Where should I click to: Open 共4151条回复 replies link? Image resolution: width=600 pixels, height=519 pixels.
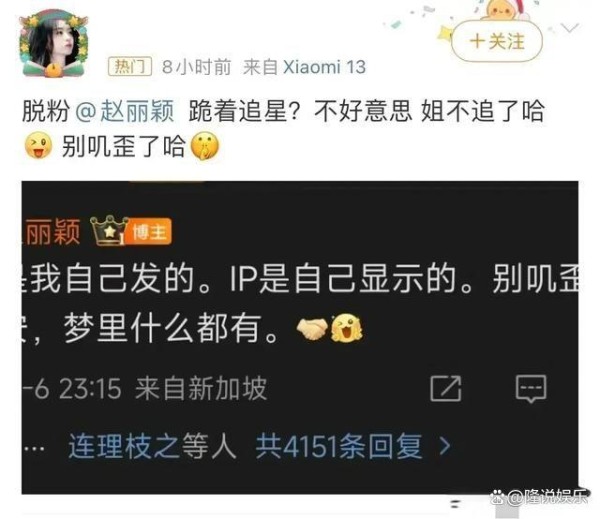tap(339, 446)
